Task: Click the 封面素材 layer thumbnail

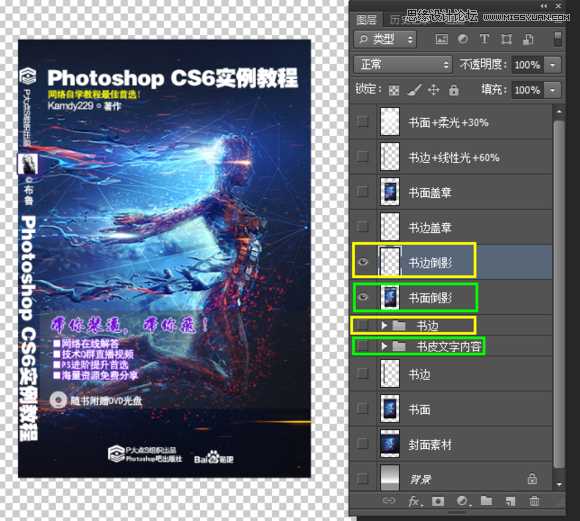Action: coord(390,444)
